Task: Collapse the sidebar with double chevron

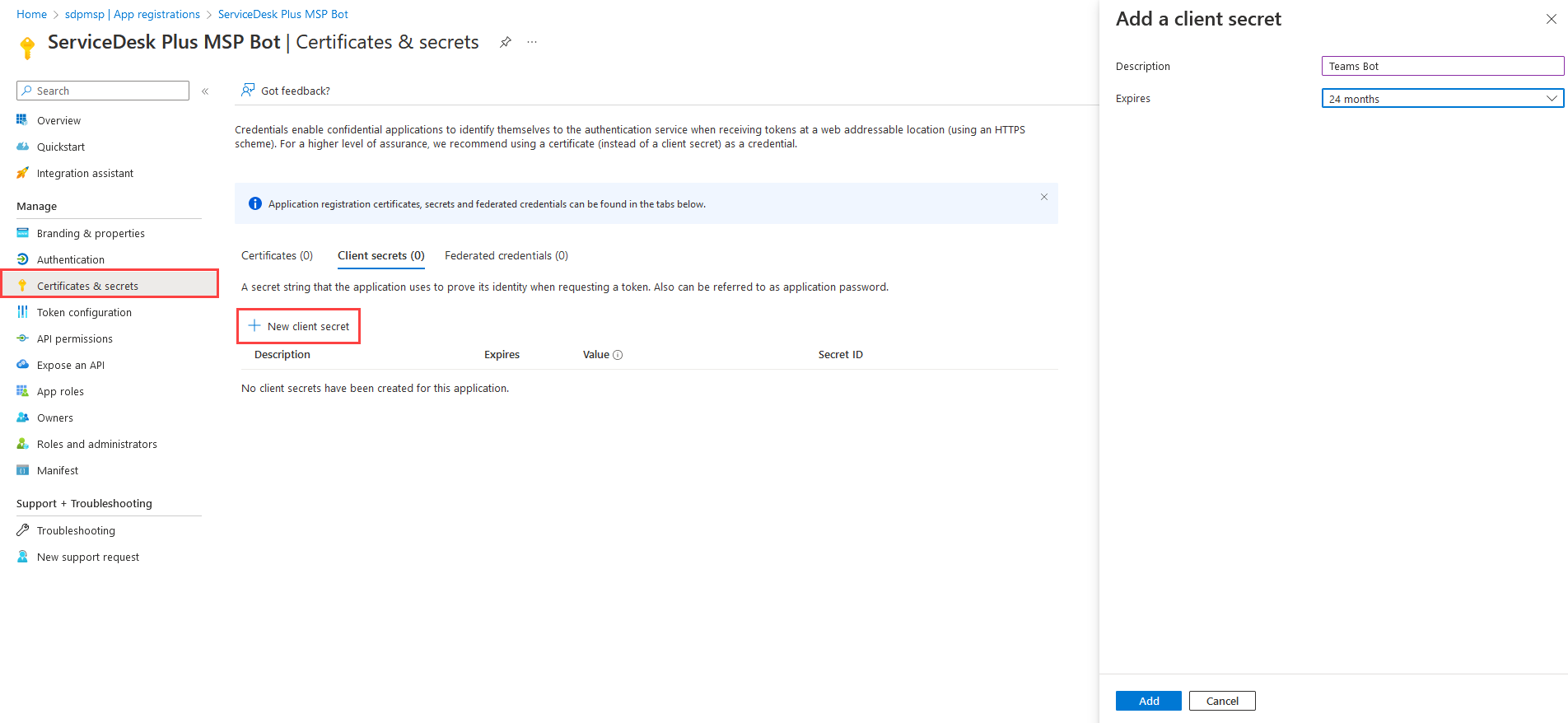Action: click(x=205, y=91)
